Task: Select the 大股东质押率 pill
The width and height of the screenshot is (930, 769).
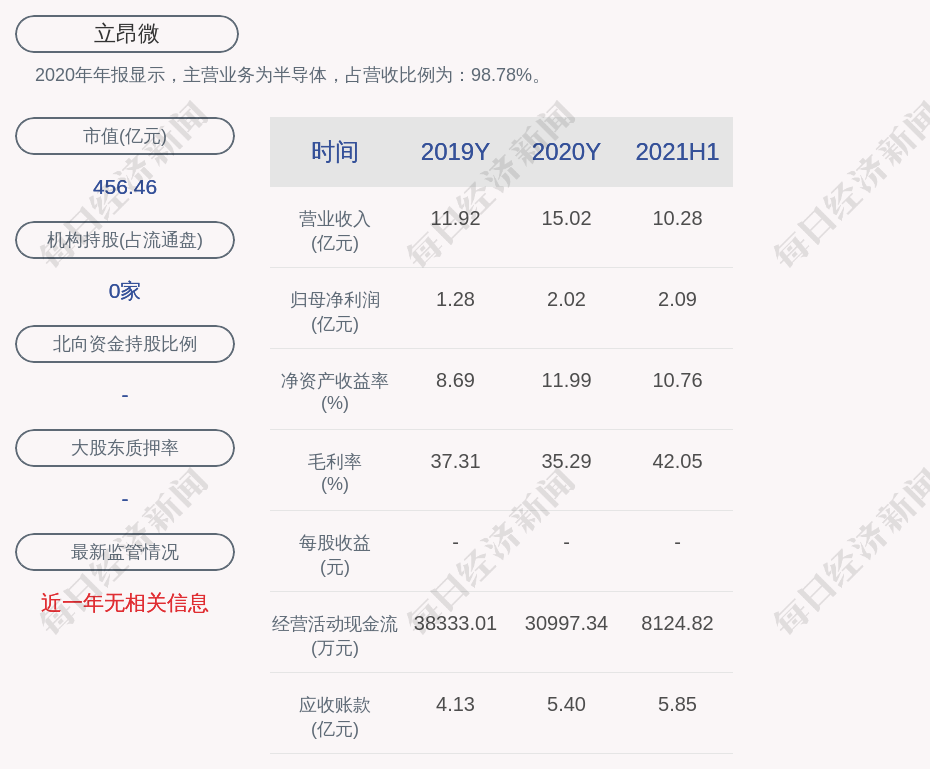Action: click(125, 448)
